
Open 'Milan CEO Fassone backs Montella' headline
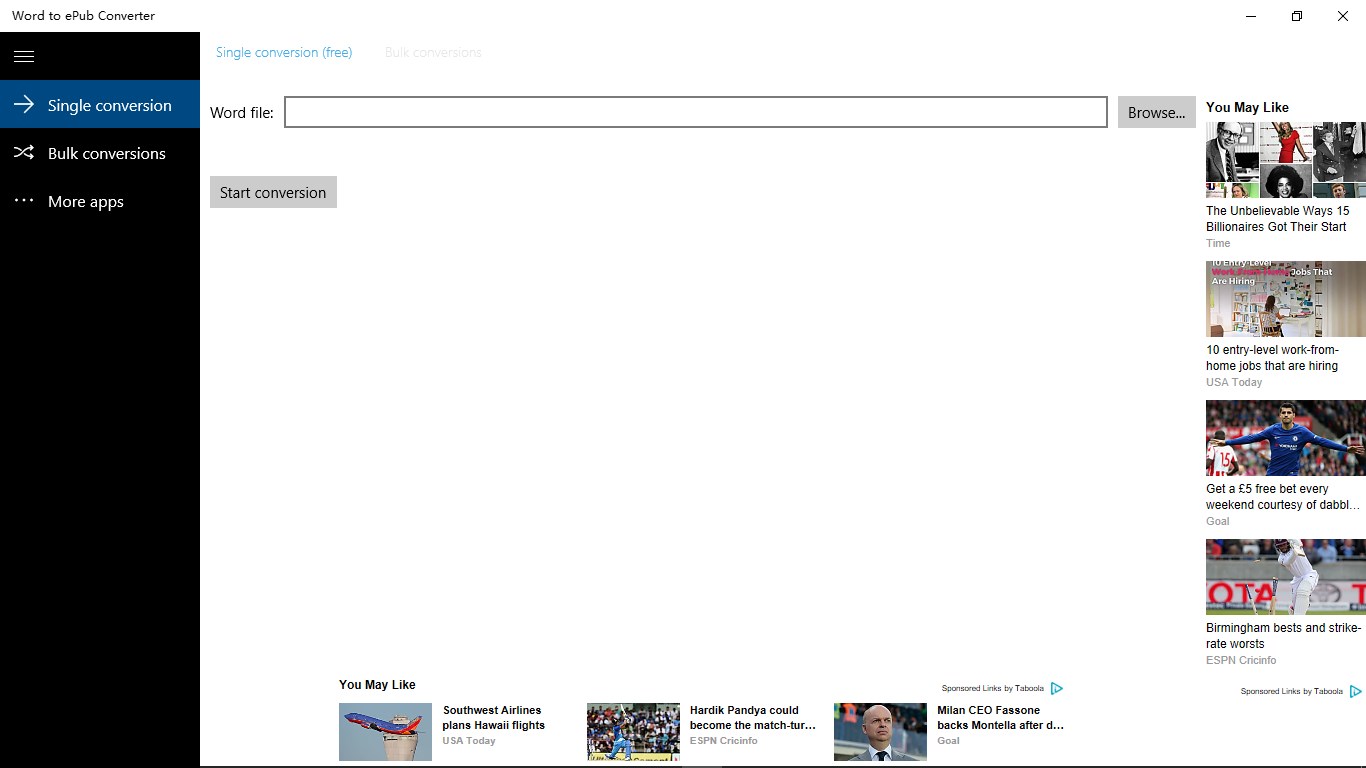1001,718
